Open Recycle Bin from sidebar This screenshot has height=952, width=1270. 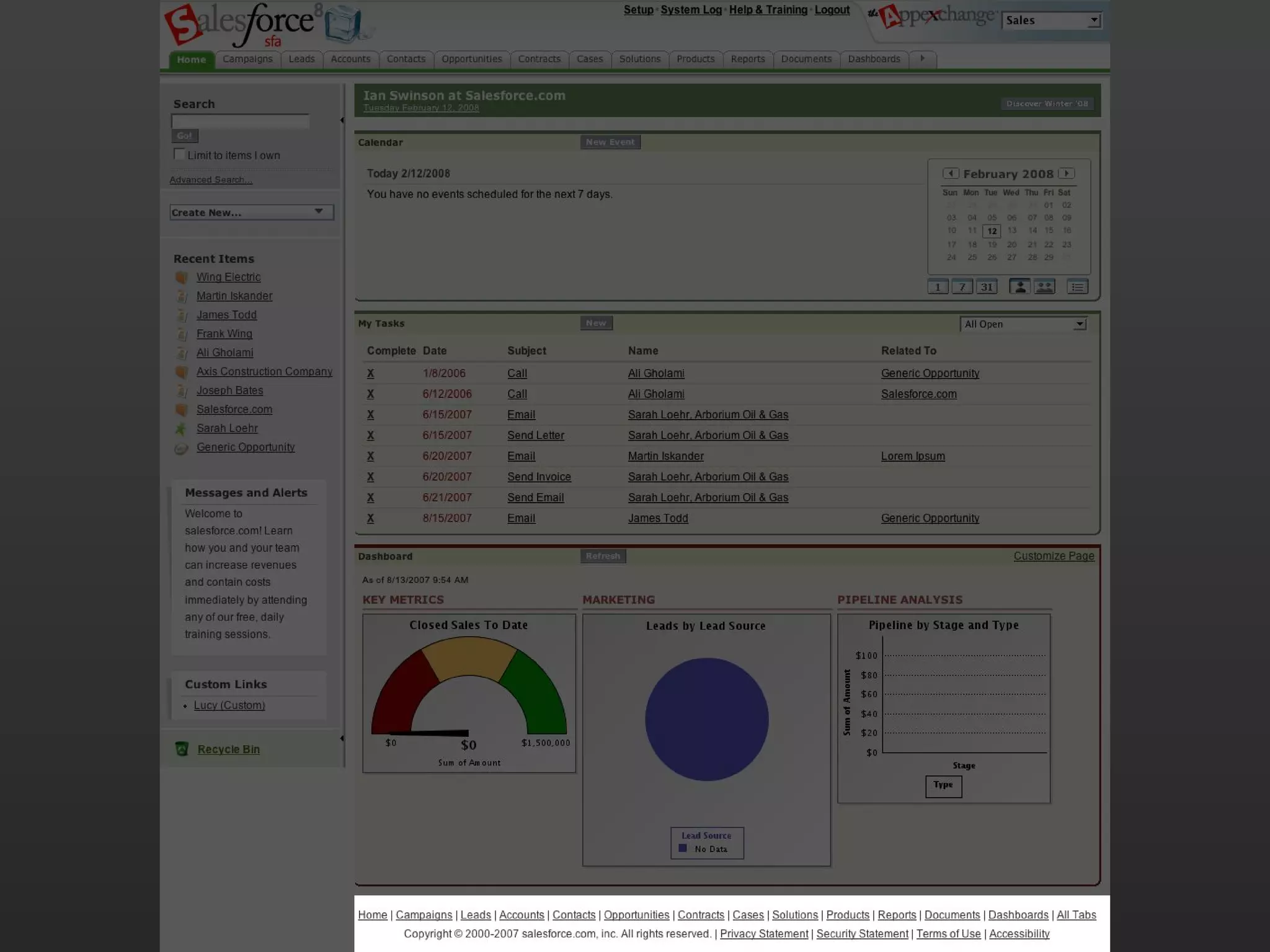click(x=228, y=749)
